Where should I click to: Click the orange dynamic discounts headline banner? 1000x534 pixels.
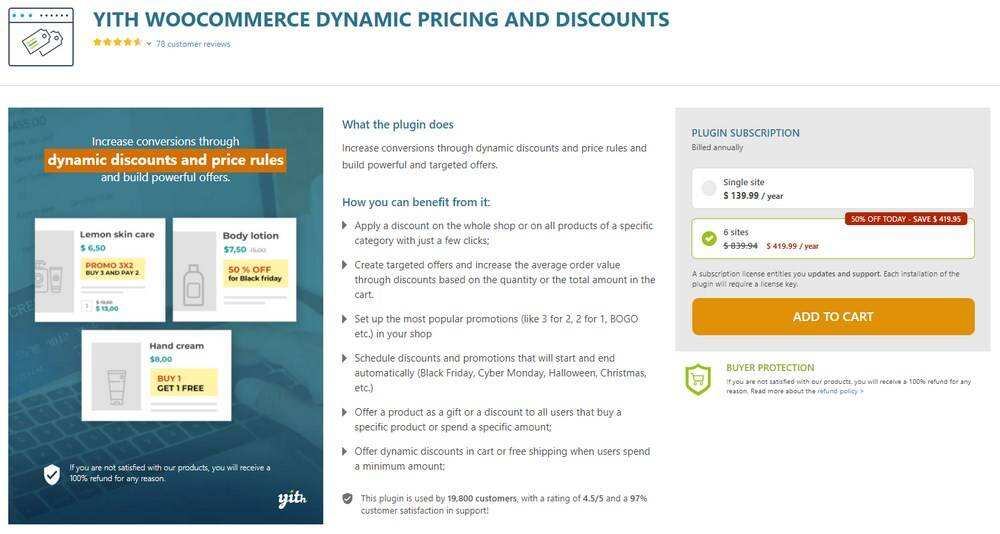click(165, 160)
